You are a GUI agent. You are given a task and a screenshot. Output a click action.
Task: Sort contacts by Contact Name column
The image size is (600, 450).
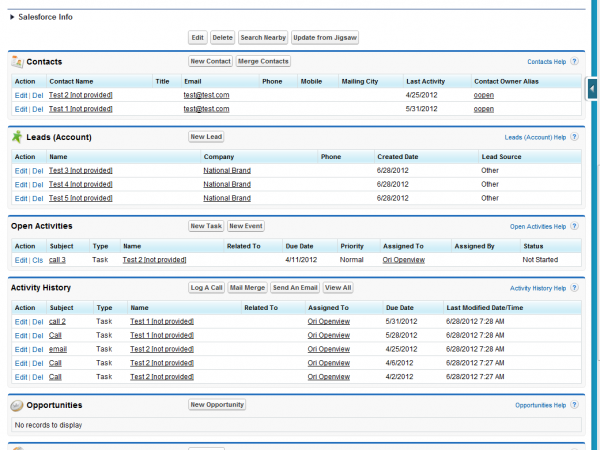(x=71, y=82)
